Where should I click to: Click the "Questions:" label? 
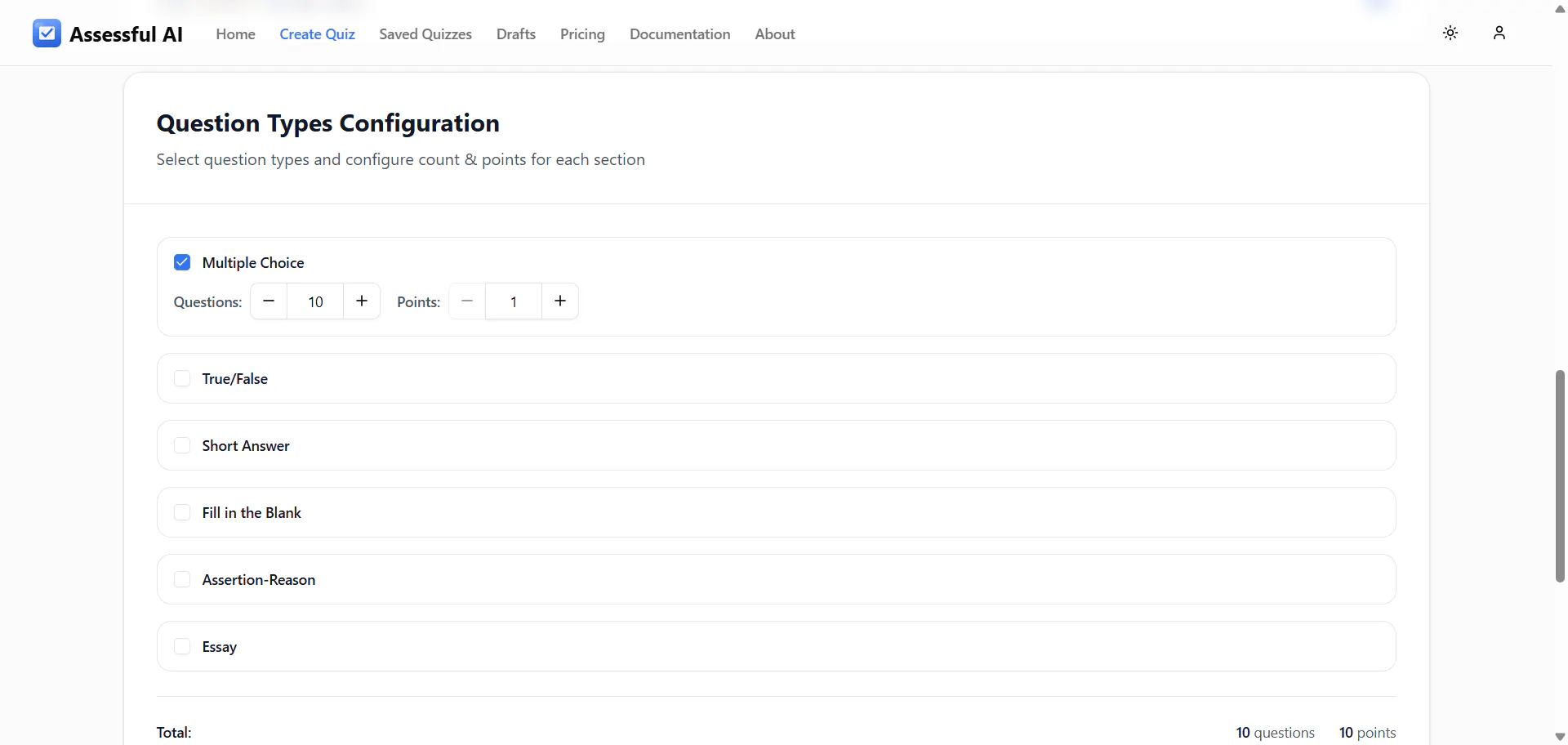[207, 302]
